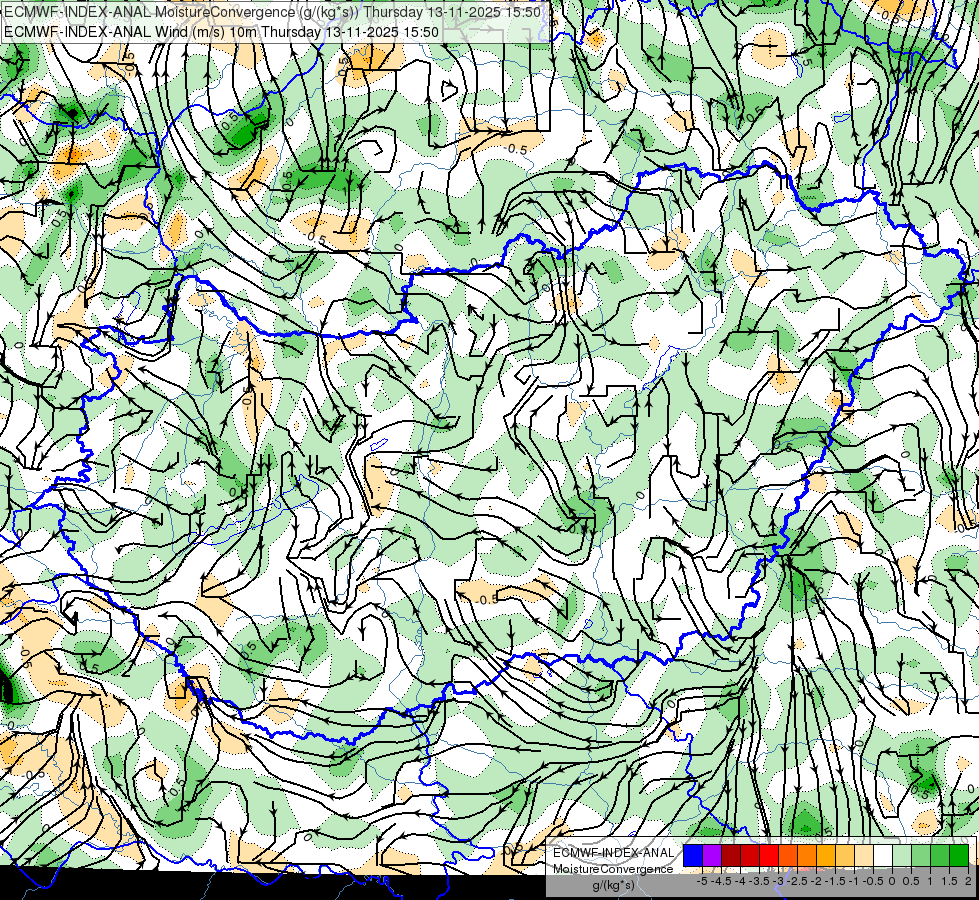Screen dimensions: 979x900
Task: Select legend swatch between -4.5 and -4
Action: (731, 855)
